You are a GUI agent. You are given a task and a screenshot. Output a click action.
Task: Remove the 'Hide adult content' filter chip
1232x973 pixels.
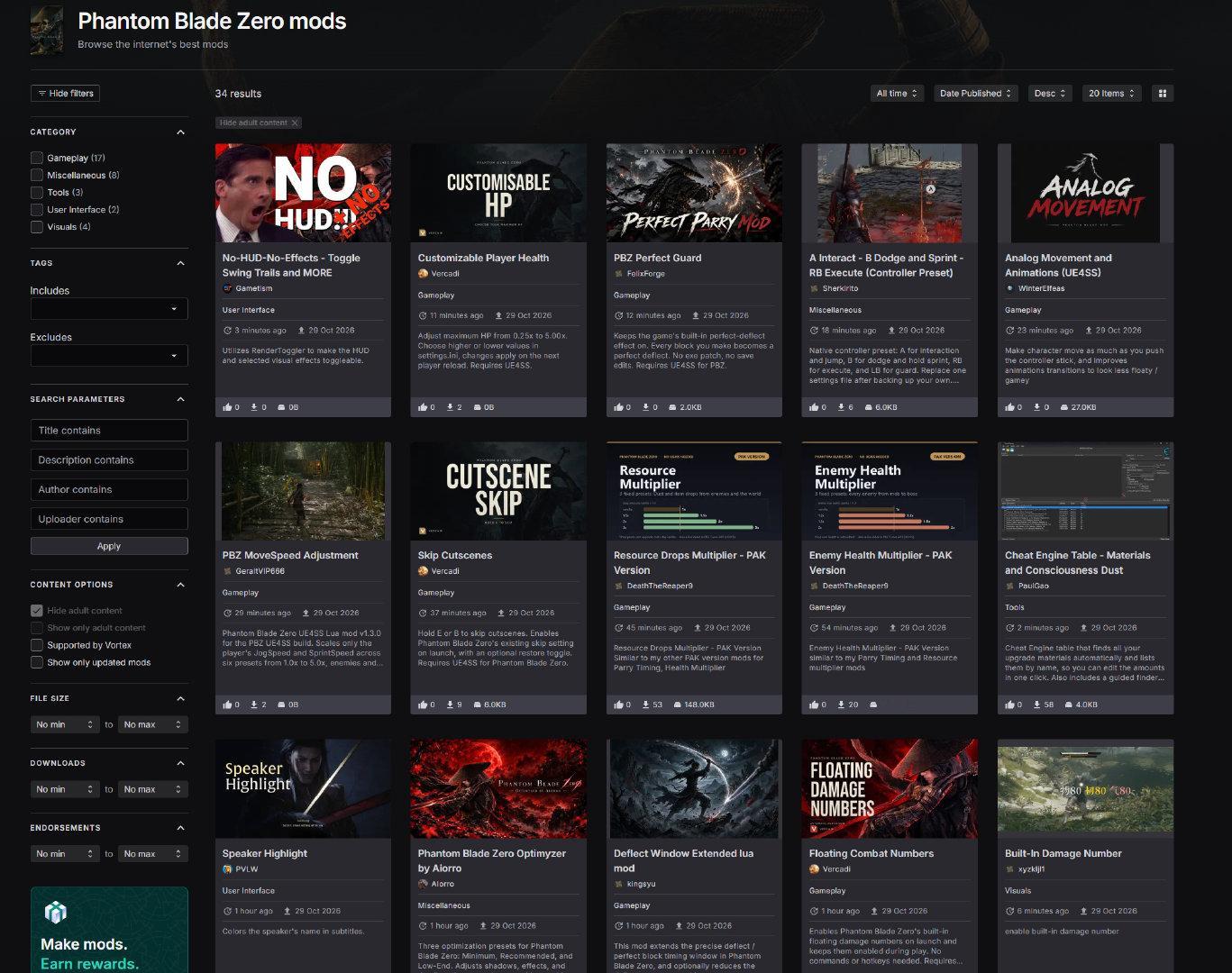coord(295,123)
